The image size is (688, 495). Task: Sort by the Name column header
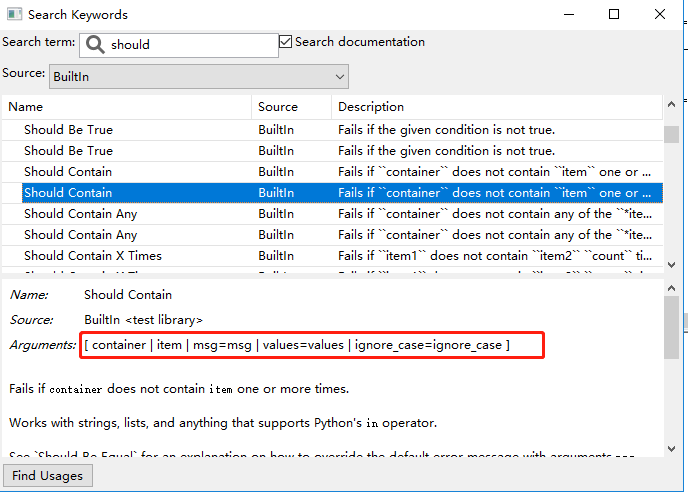(x=126, y=107)
